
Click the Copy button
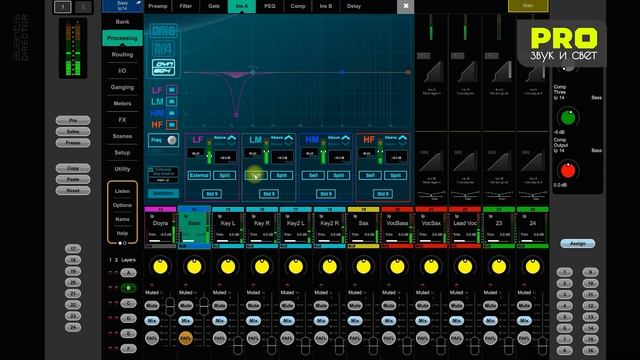pos(73,168)
